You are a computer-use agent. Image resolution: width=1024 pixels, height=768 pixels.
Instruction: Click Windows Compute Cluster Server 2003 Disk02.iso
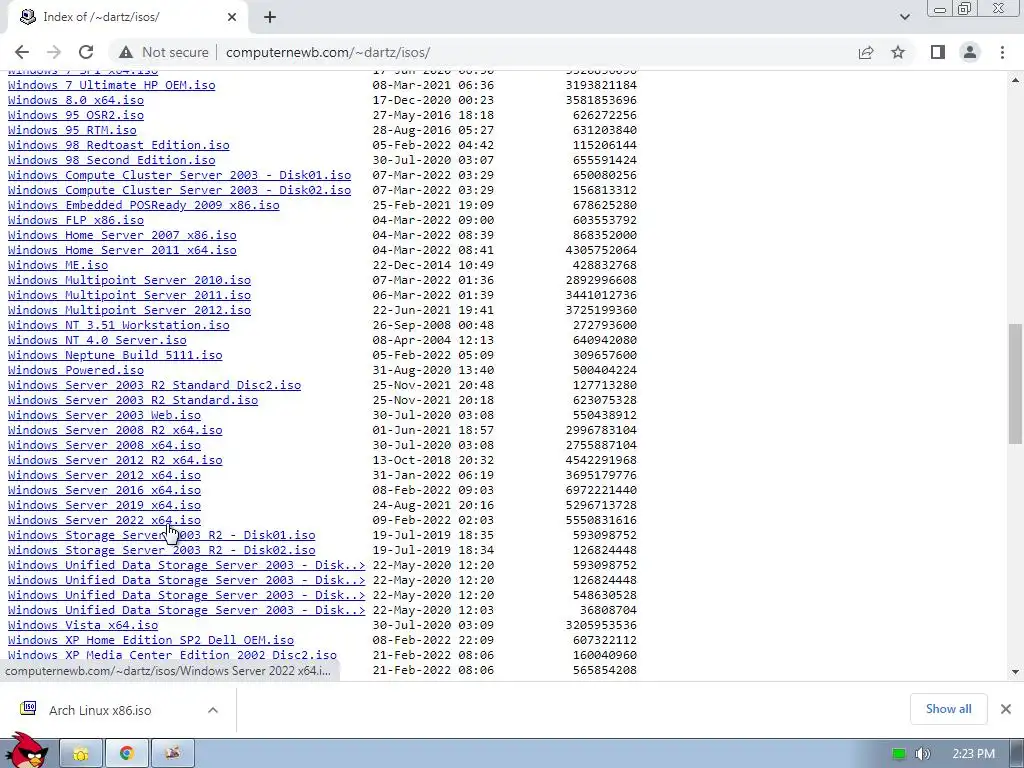(x=180, y=190)
